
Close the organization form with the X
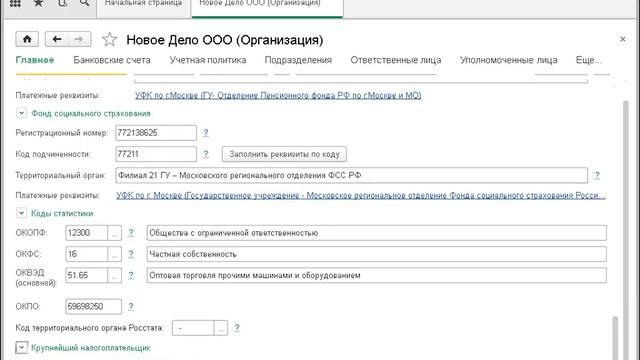(x=622, y=39)
